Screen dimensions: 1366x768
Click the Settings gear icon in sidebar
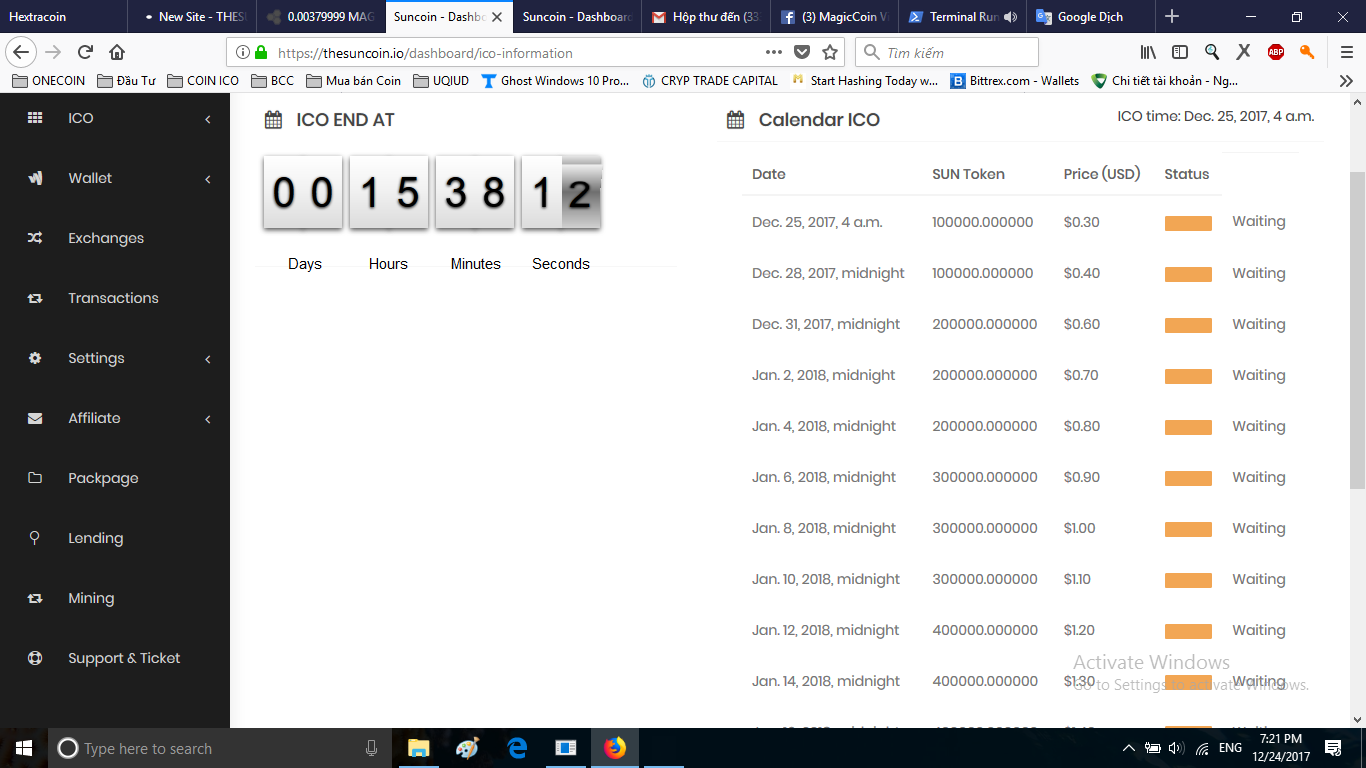[x=35, y=358]
